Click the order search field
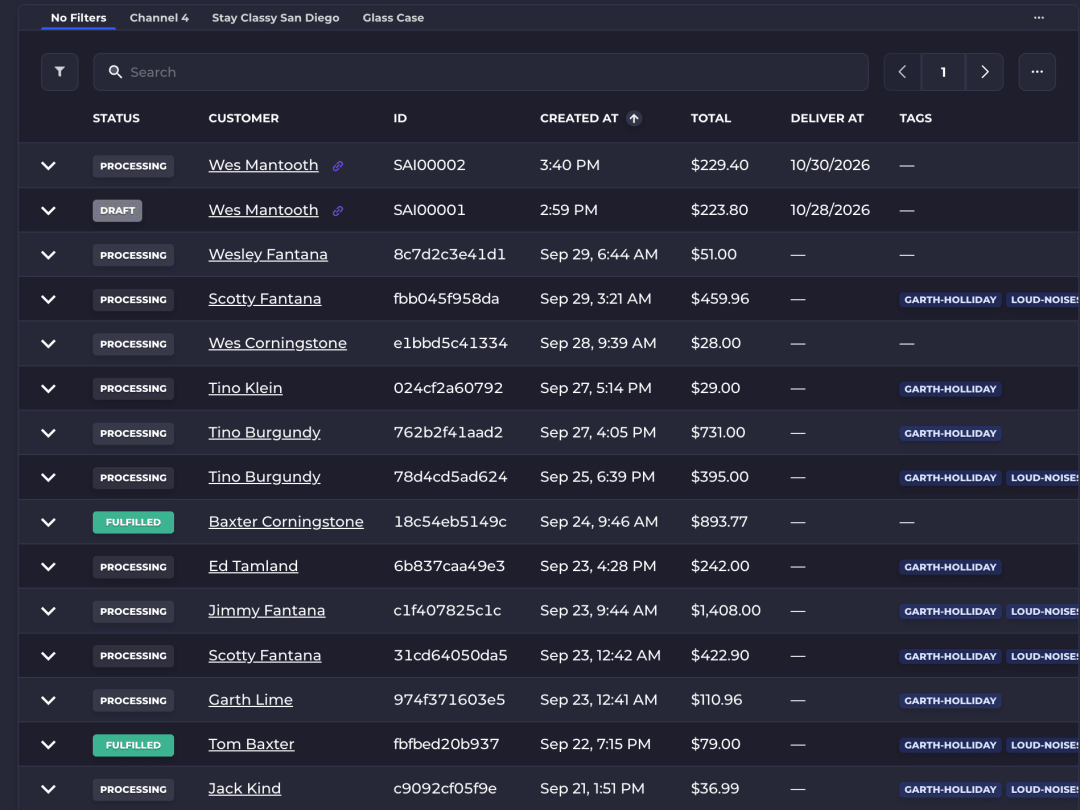 (x=481, y=72)
